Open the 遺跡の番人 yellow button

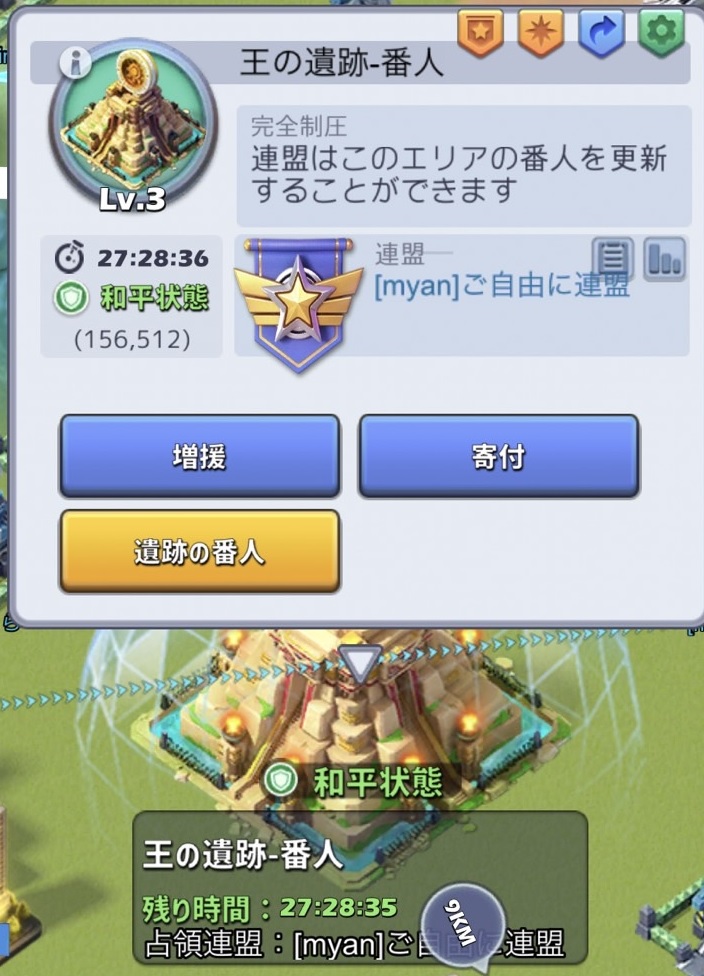click(200, 551)
